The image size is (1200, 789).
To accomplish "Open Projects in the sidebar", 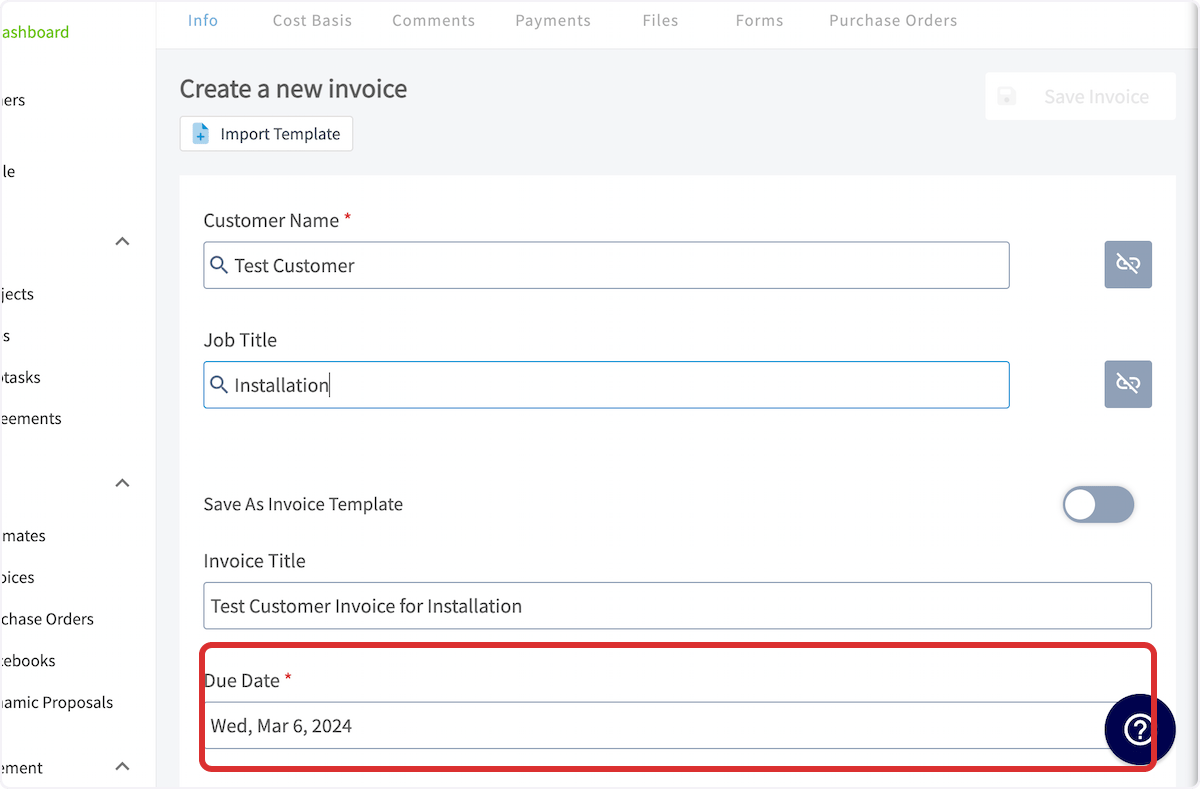I will pyautogui.click(x=17, y=294).
